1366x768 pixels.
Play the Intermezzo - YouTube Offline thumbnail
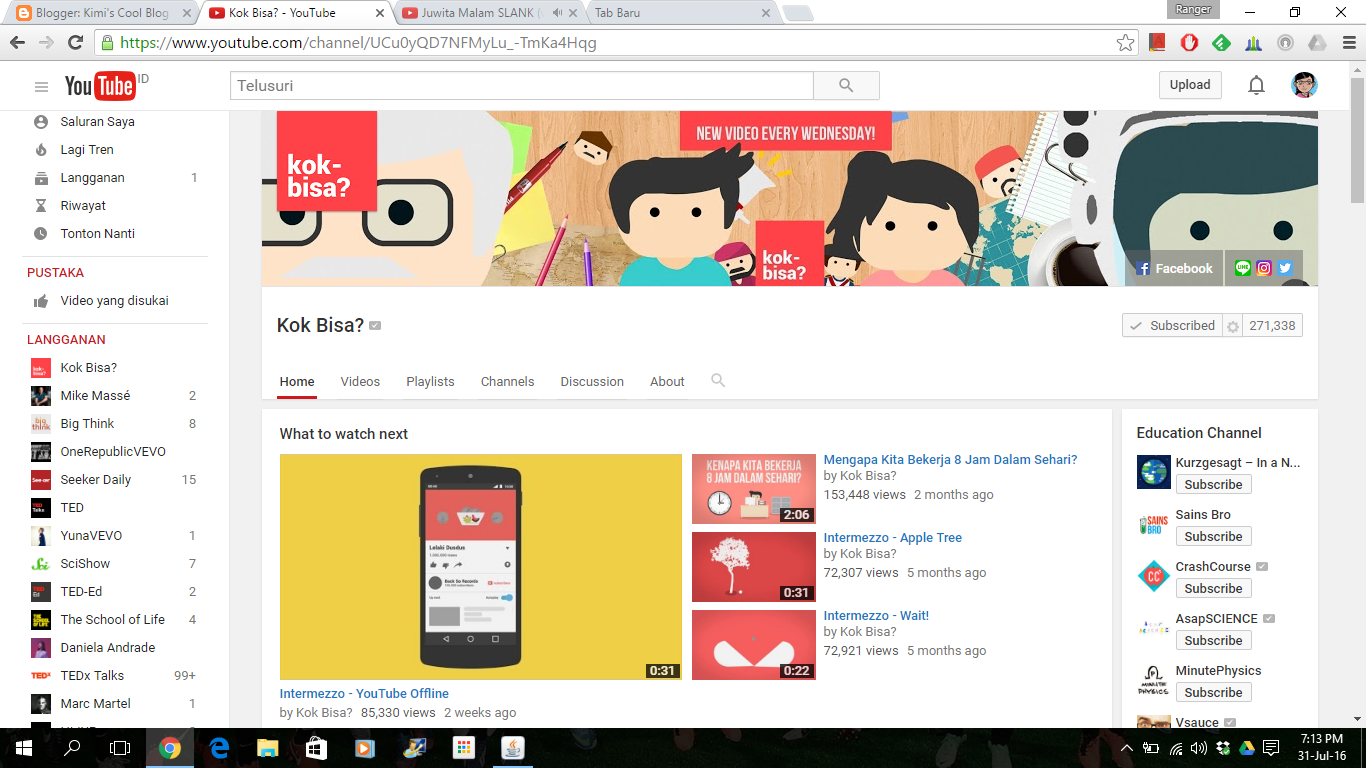click(480, 567)
